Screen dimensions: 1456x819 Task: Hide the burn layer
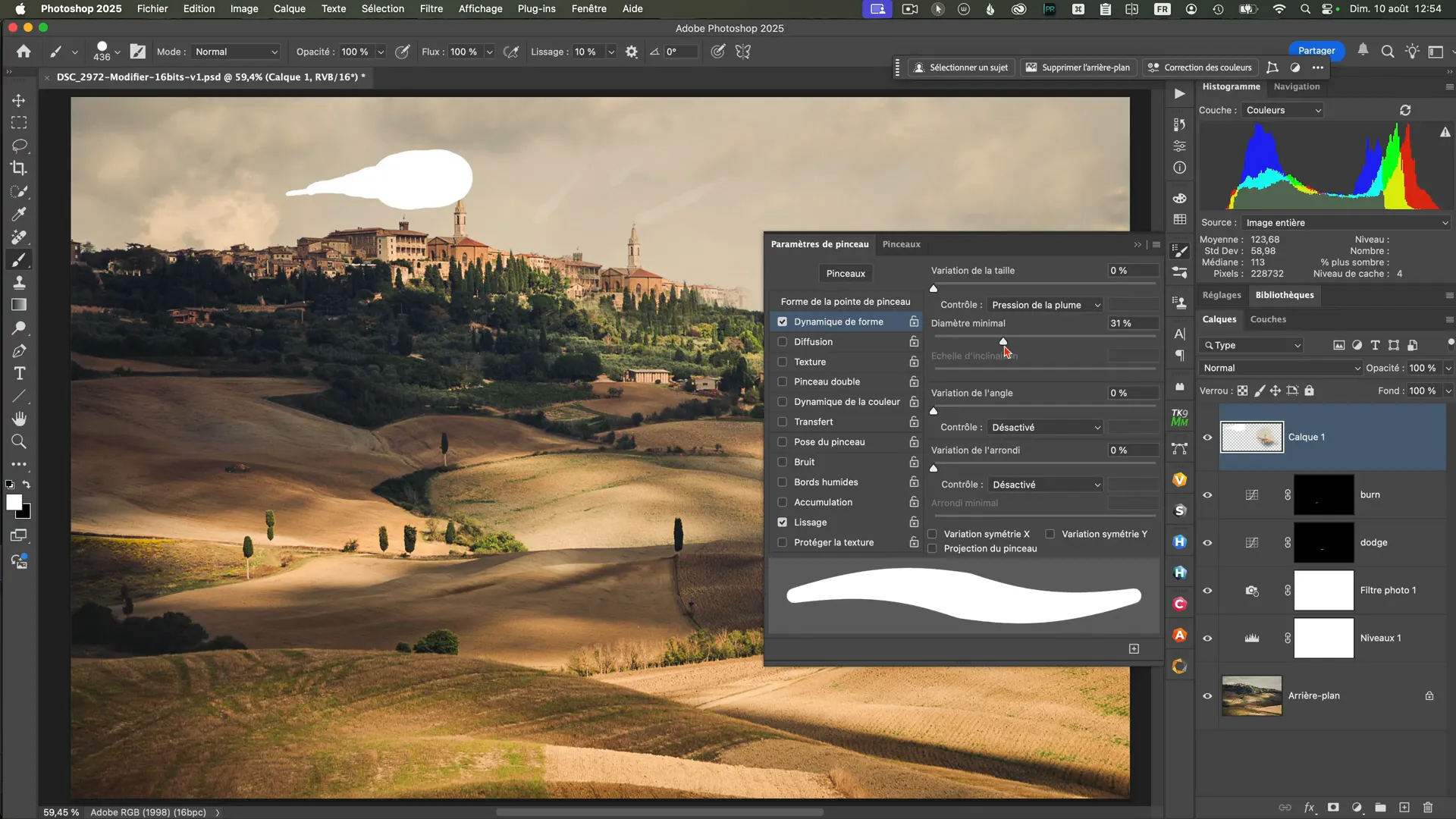pyautogui.click(x=1207, y=494)
